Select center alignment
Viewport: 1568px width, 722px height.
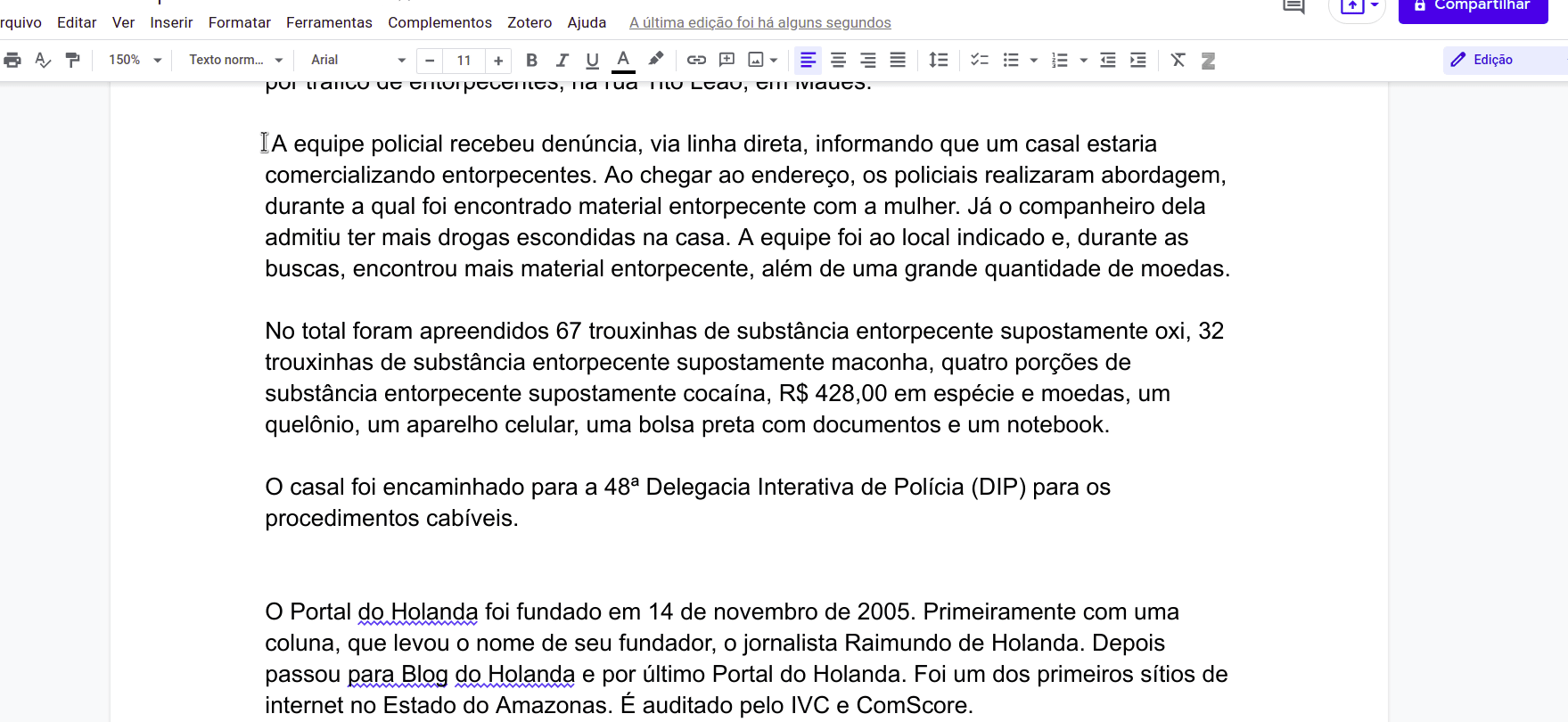838,60
